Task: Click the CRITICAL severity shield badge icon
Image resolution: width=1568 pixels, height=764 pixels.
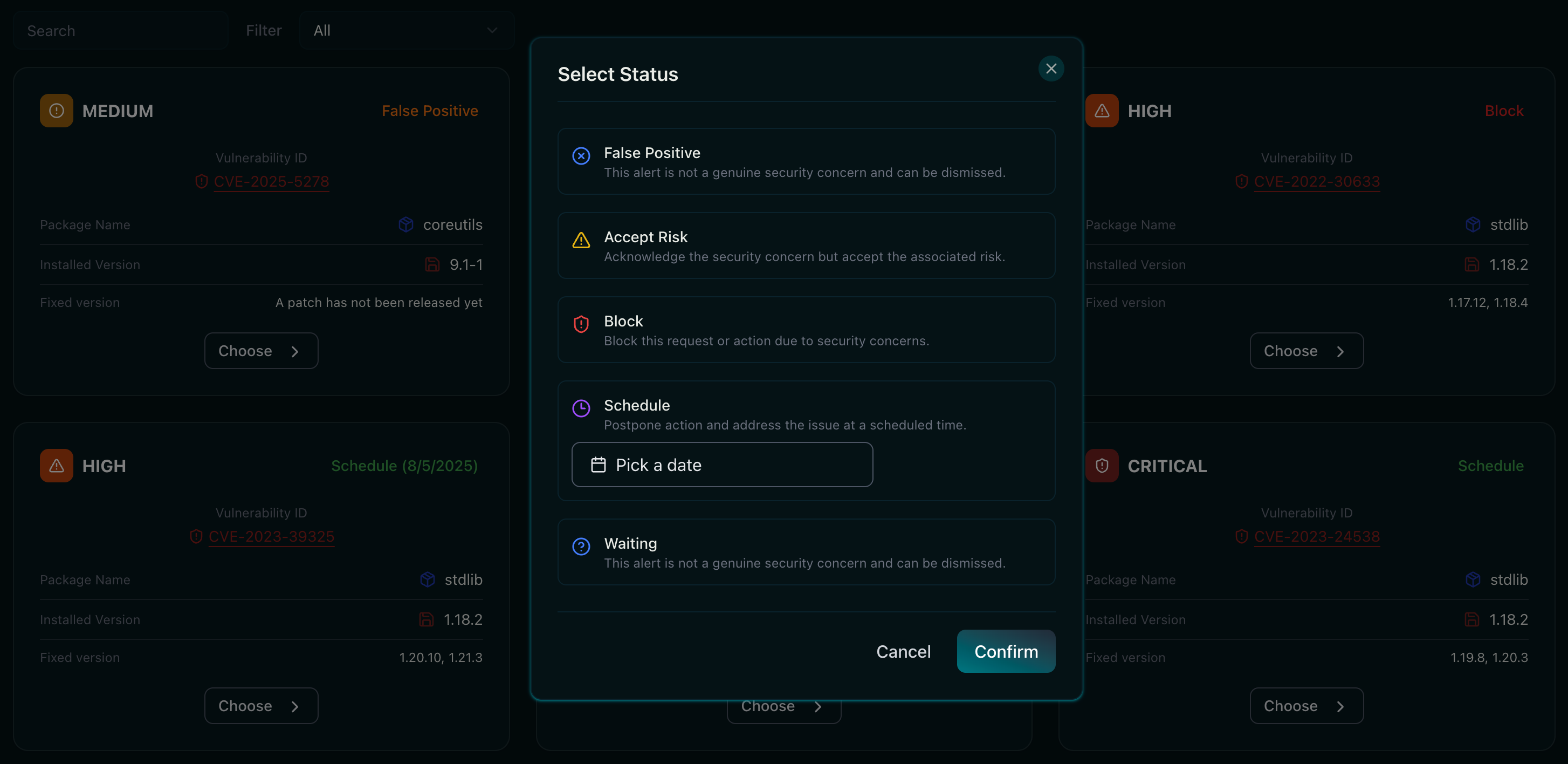Action: pyautogui.click(x=1101, y=466)
